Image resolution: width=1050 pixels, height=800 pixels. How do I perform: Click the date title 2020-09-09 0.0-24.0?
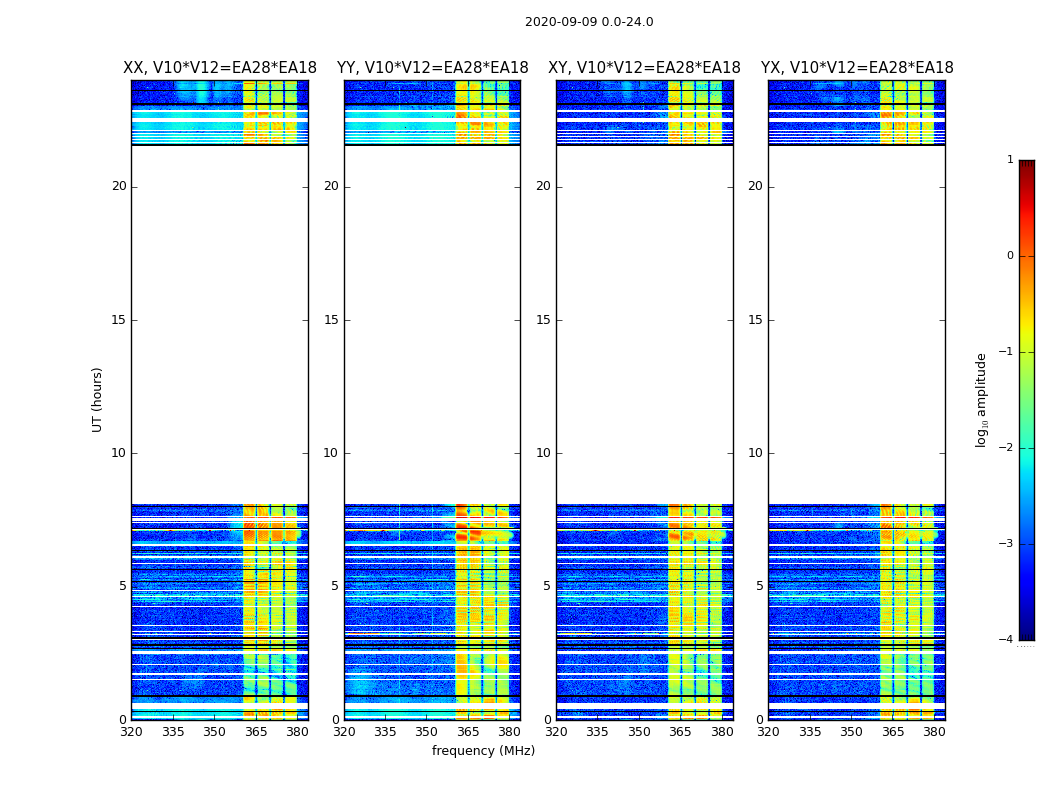[x=589, y=22]
